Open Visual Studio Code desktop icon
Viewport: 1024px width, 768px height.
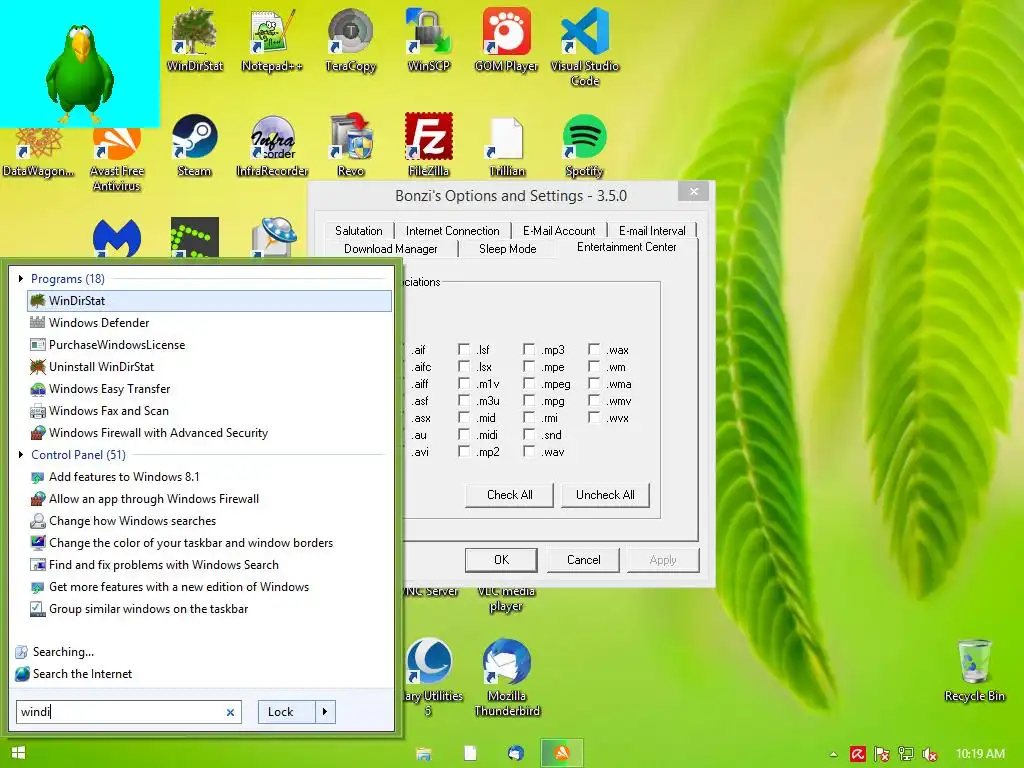[x=584, y=46]
